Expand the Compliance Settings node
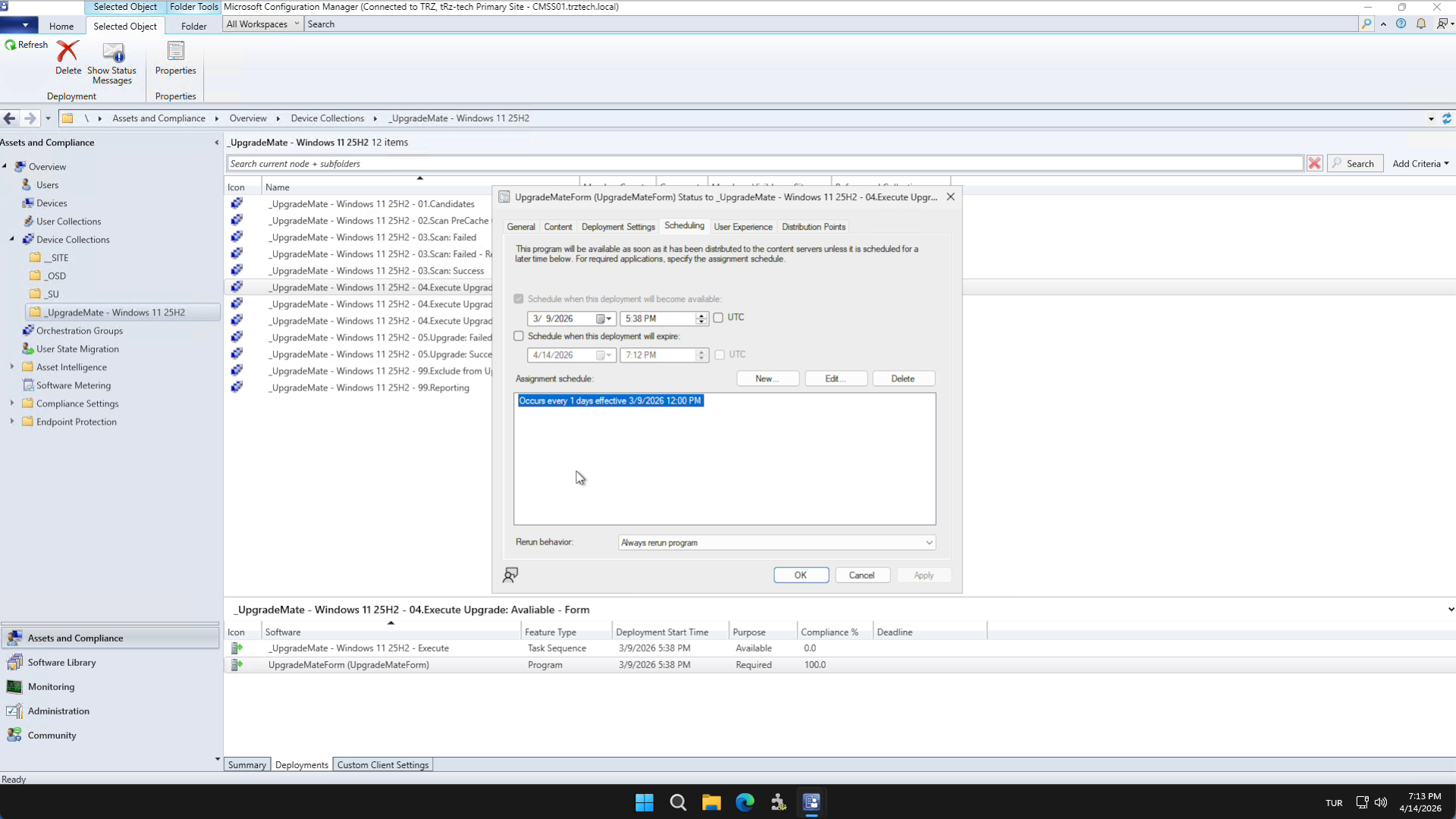The image size is (1456, 819). pyautogui.click(x=12, y=403)
